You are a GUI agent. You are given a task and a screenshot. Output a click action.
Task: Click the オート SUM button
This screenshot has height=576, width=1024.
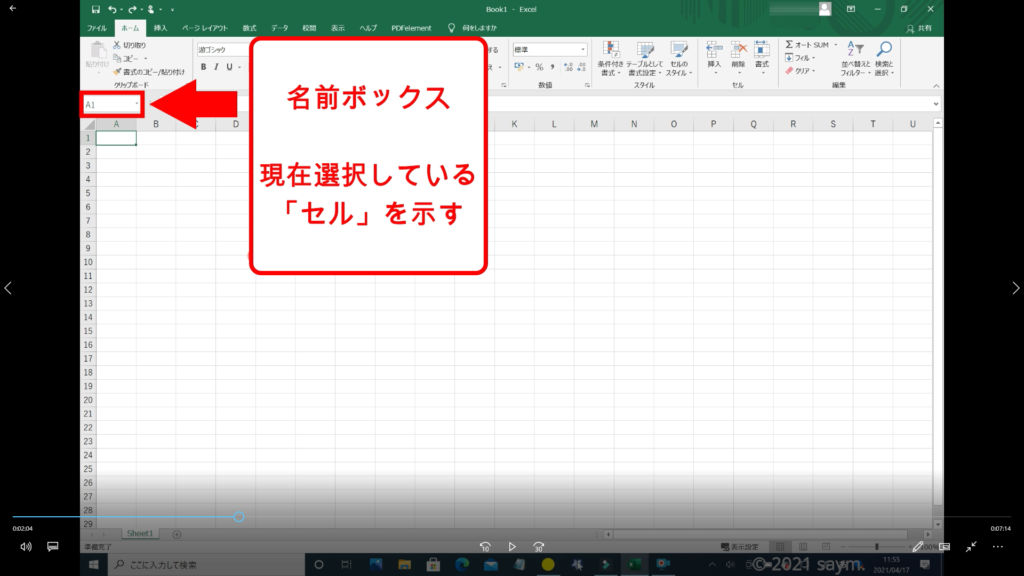pyautogui.click(x=808, y=45)
